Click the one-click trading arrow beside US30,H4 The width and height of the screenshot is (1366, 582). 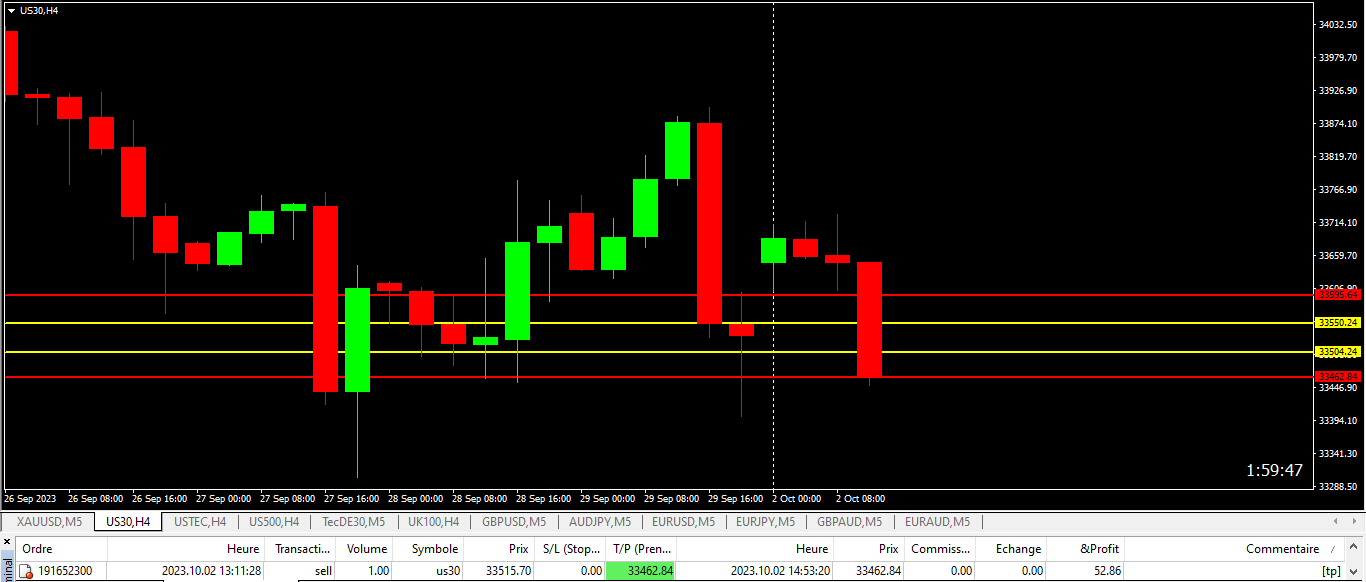pyautogui.click(x=11, y=10)
